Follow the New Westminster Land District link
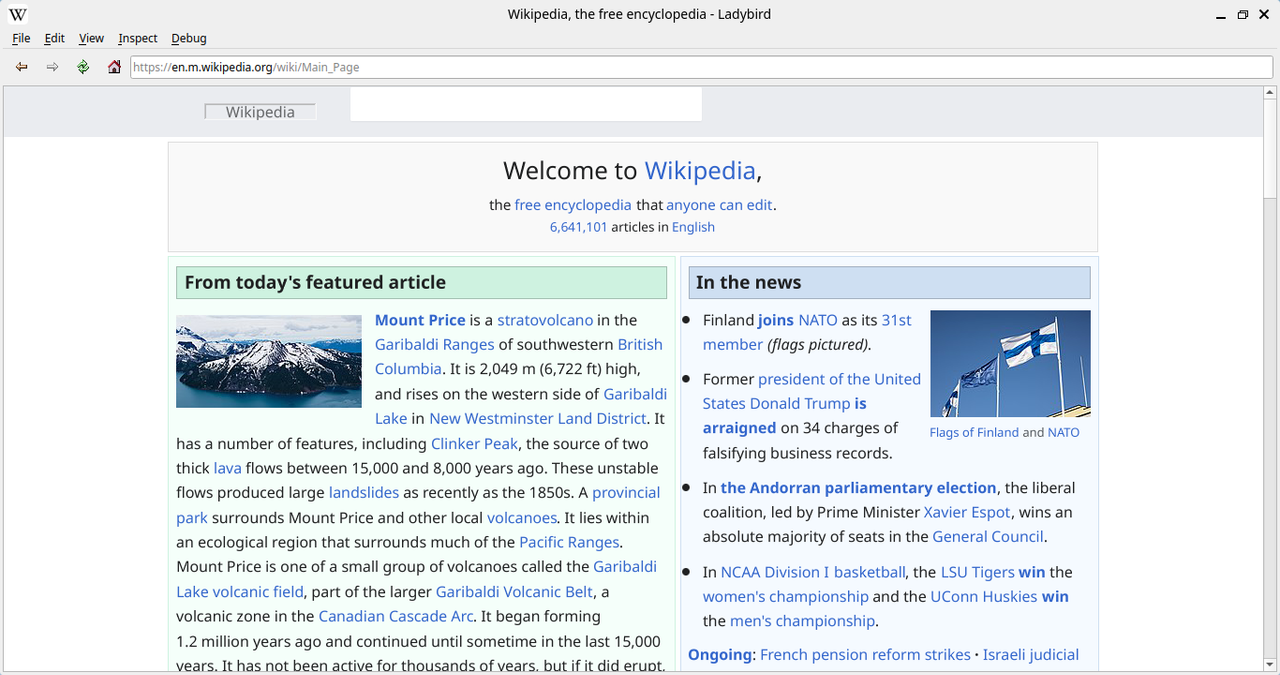This screenshot has width=1280, height=675. (538, 418)
